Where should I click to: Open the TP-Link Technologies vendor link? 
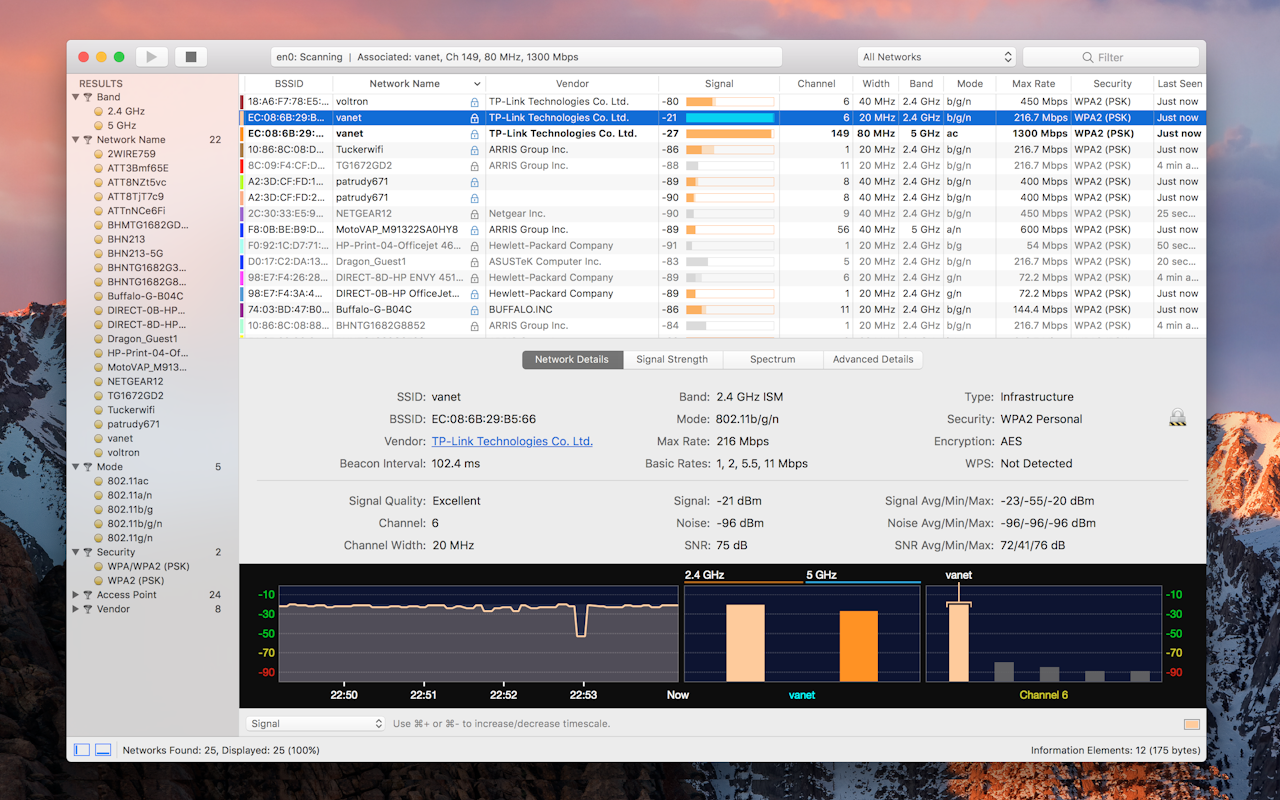coord(512,441)
